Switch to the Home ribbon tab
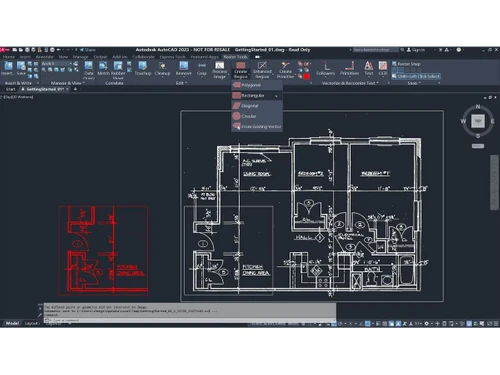This screenshot has width=500, height=375. coord(9,57)
